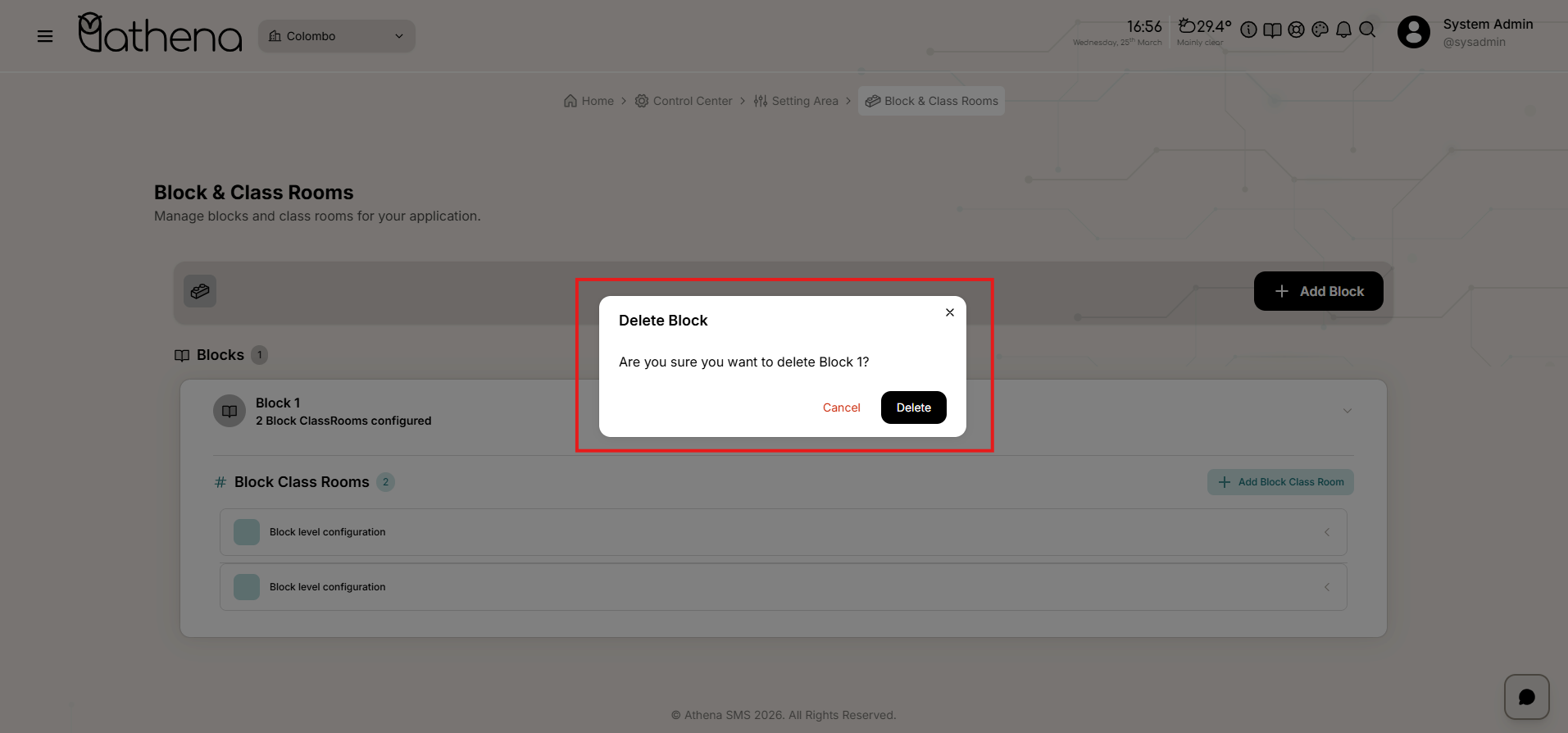Open notifications bell
Image resolution: width=1568 pixels, height=733 pixels.
pos(1343,30)
